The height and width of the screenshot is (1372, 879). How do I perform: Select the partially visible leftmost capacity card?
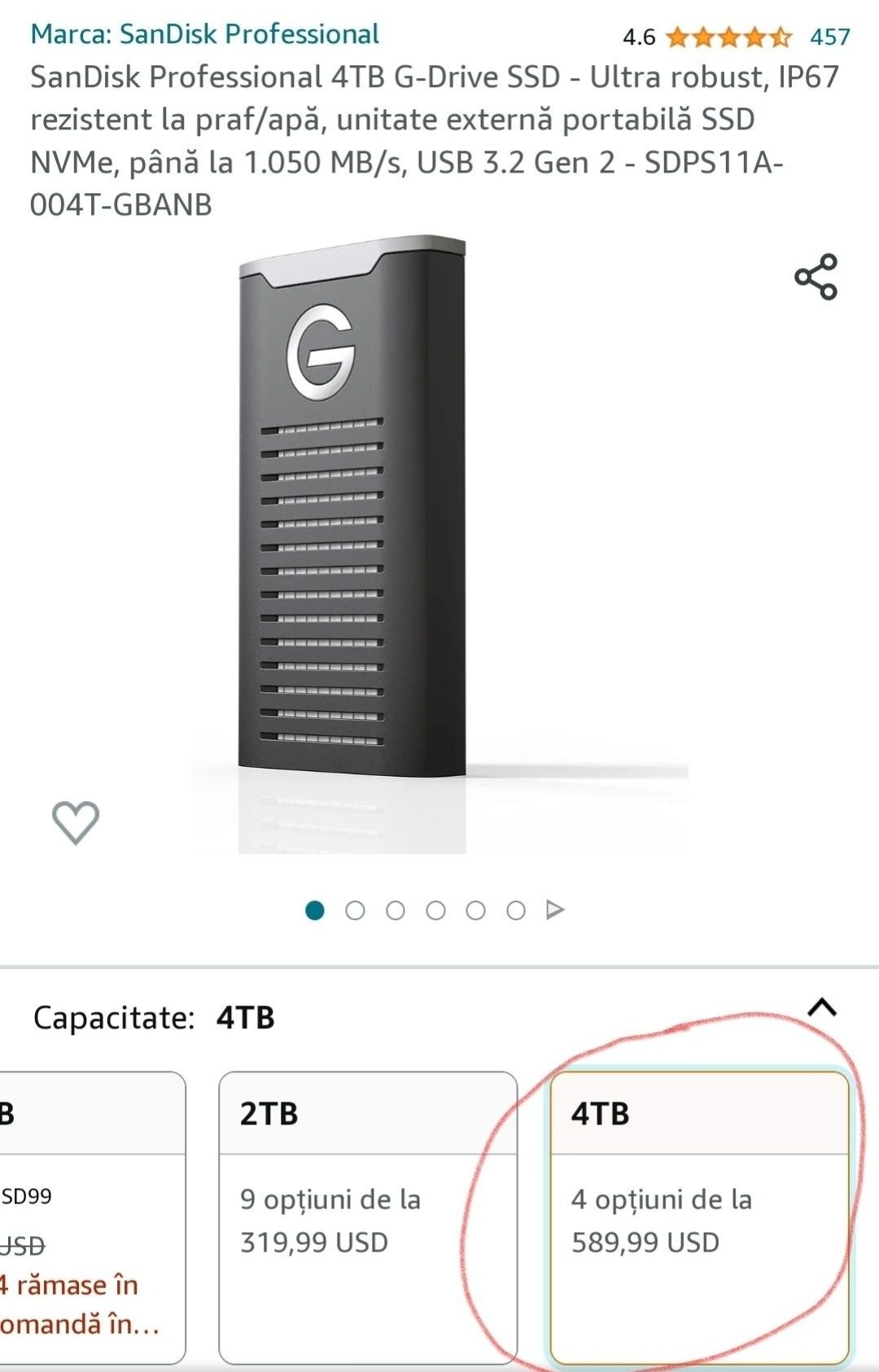[92, 1217]
